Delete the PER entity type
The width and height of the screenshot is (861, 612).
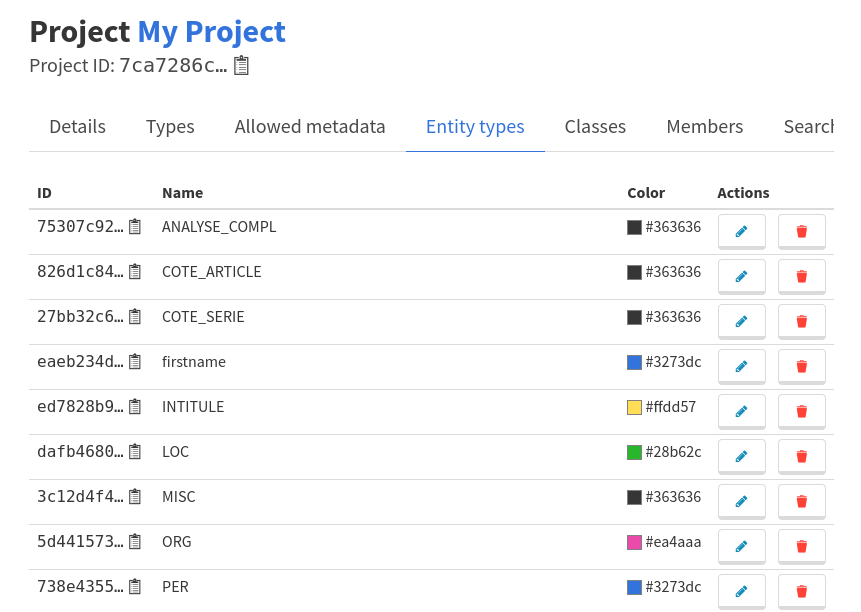pyautogui.click(x=801, y=591)
